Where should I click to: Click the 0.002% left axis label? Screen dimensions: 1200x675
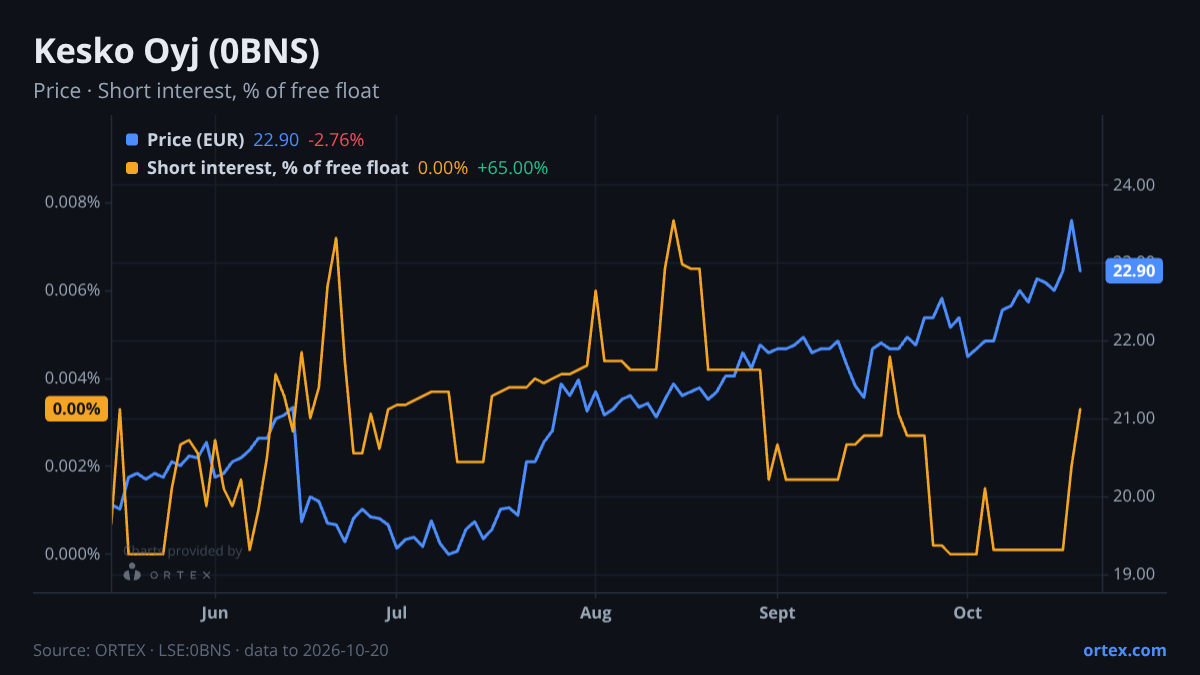pyautogui.click(x=73, y=466)
